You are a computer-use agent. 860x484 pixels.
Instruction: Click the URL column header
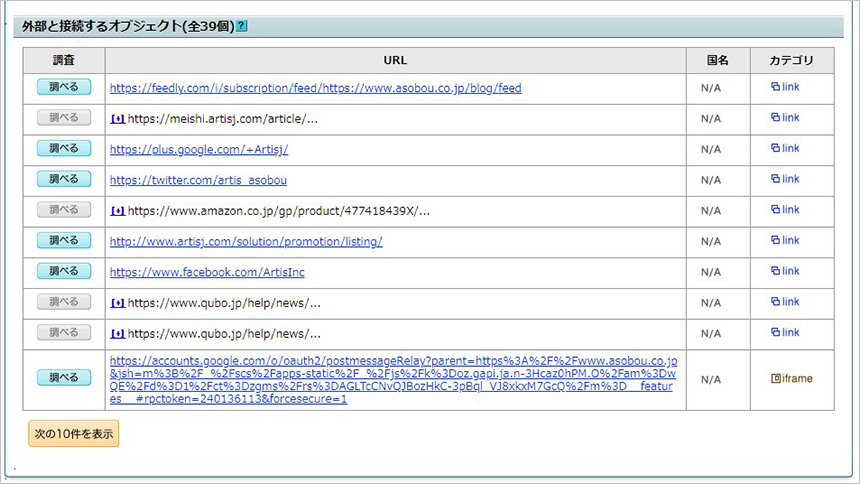pos(395,60)
